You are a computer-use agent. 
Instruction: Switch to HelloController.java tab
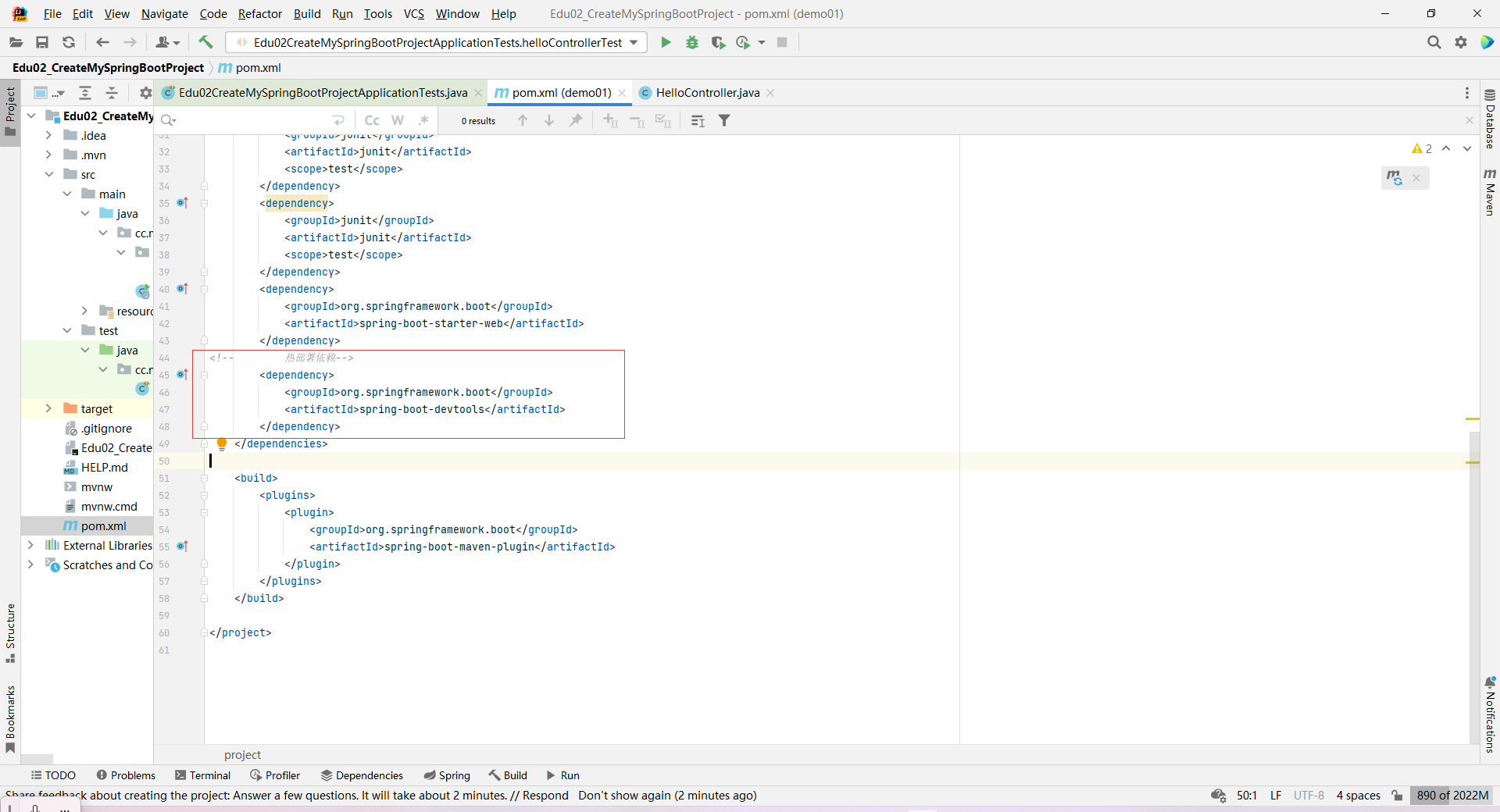(x=707, y=93)
